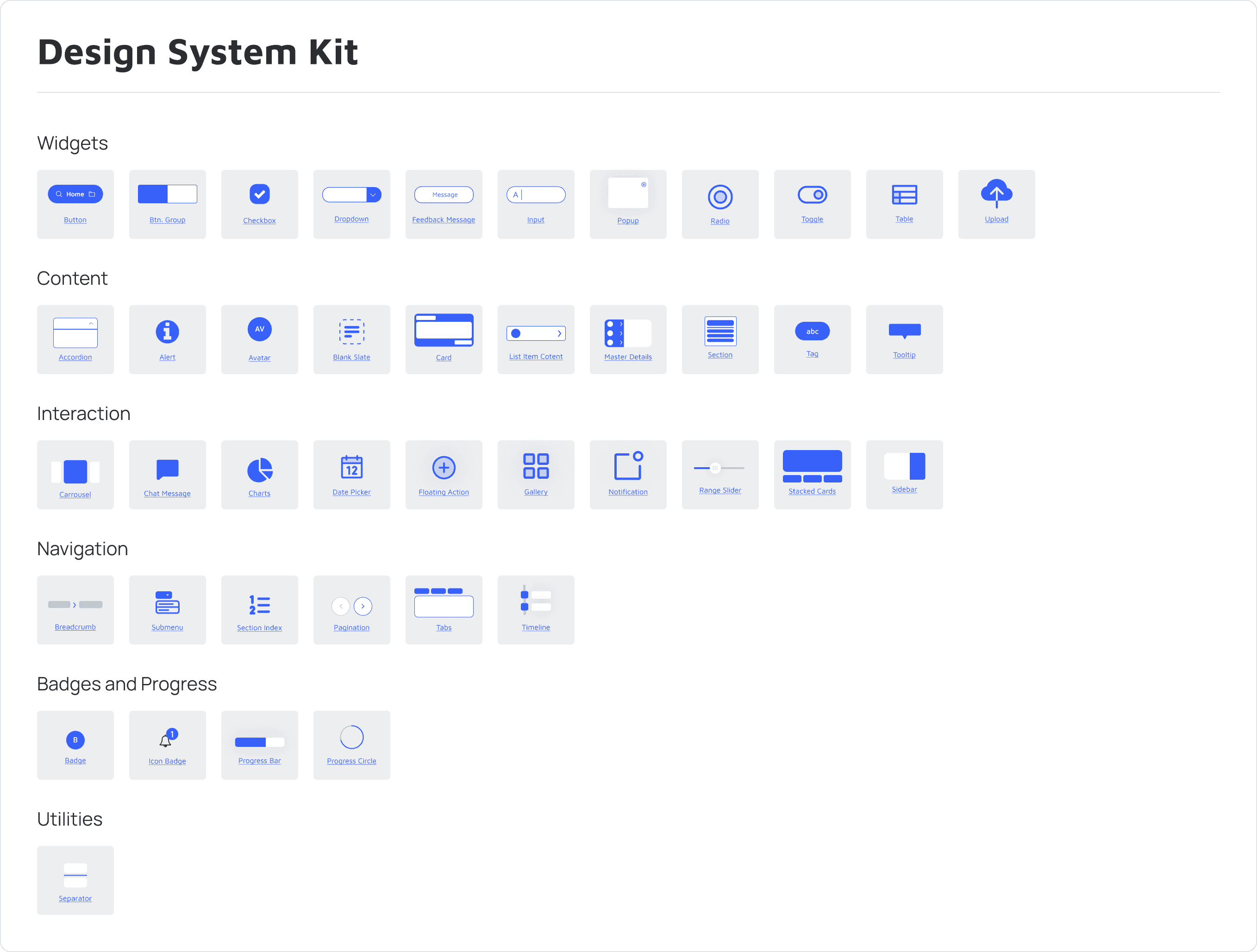The height and width of the screenshot is (952, 1257).
Task: Click the Pagination next arrow
Action: (x=363, y=607)
